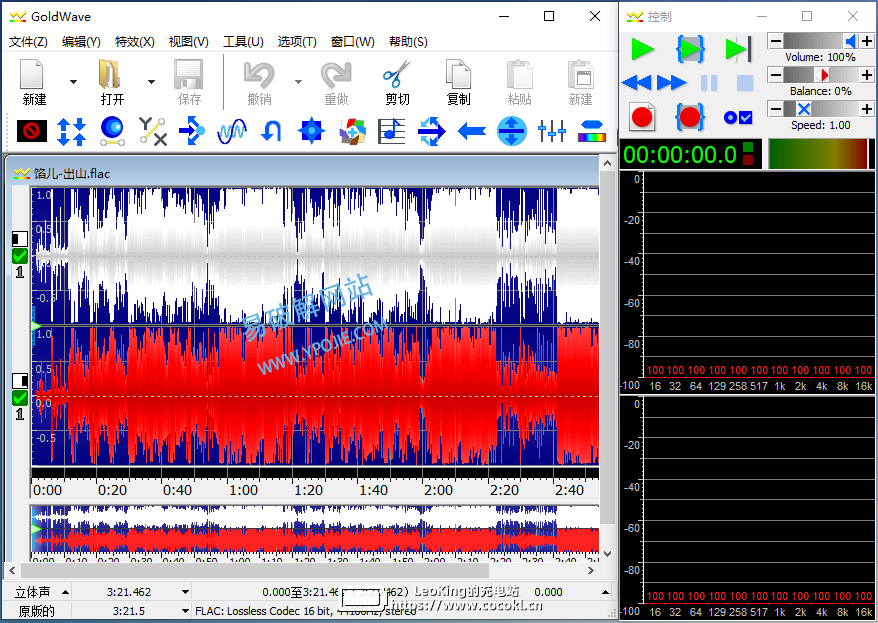The height and width of the screenshot is (623, 878).
Task: Click the 打开 (Open) folder icon
Action: click(111, 75)
